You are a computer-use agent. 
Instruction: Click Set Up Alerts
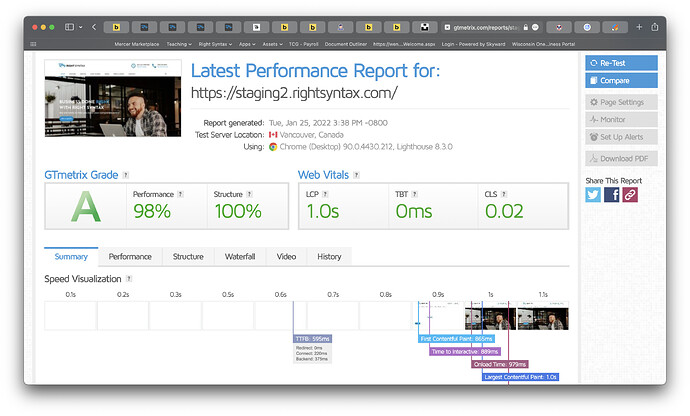(621, 137)
